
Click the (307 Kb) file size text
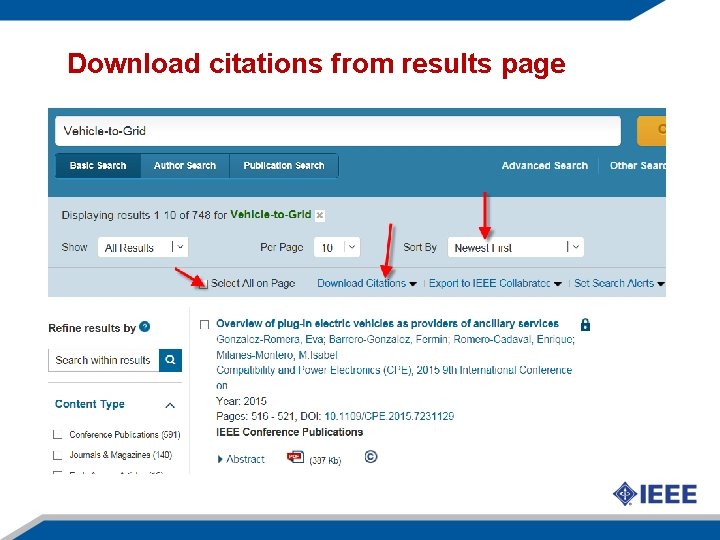tap(325, 460)
